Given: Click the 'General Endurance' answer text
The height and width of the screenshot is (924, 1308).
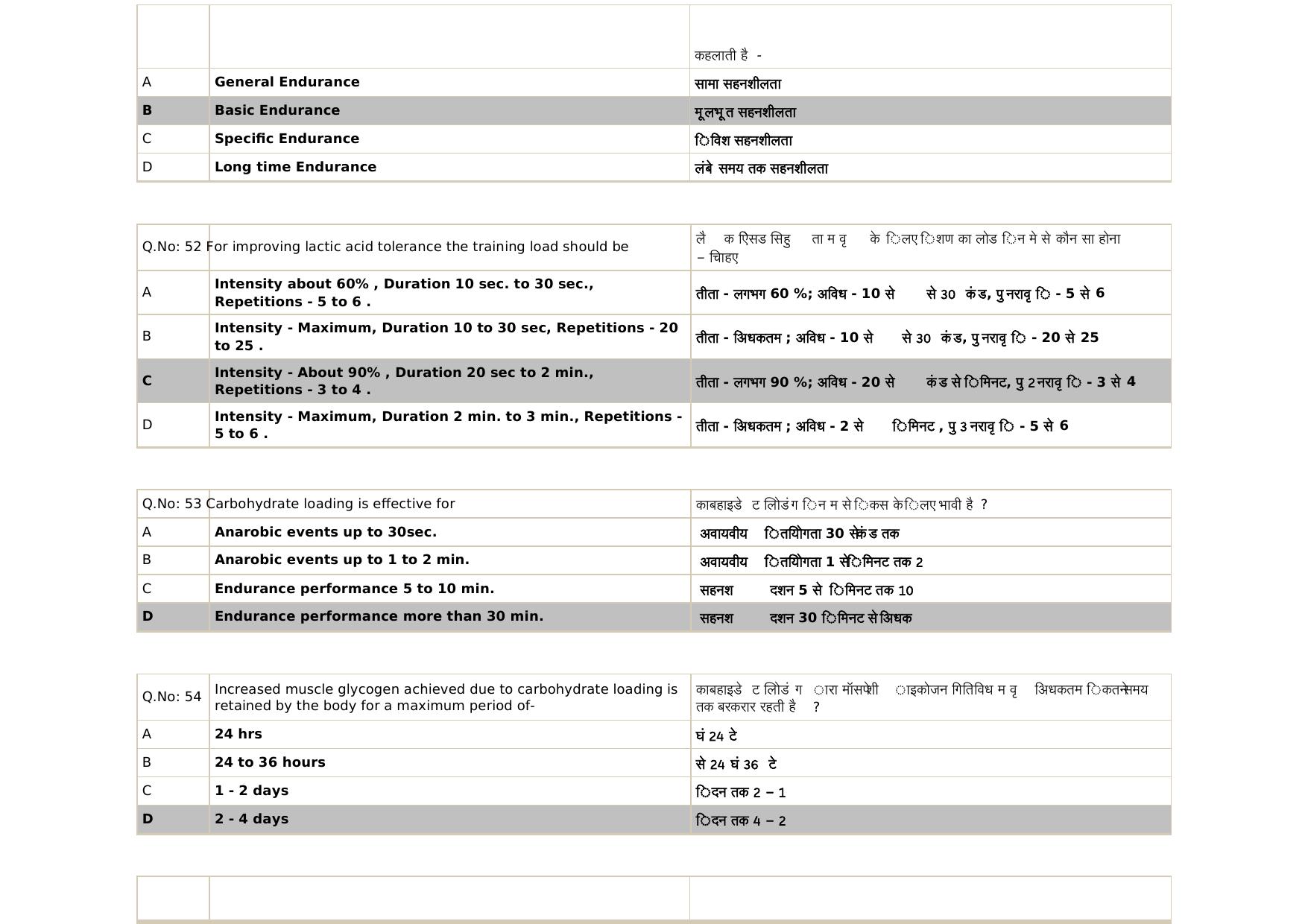Looking at the screenshot, I should tap(287, 82).
